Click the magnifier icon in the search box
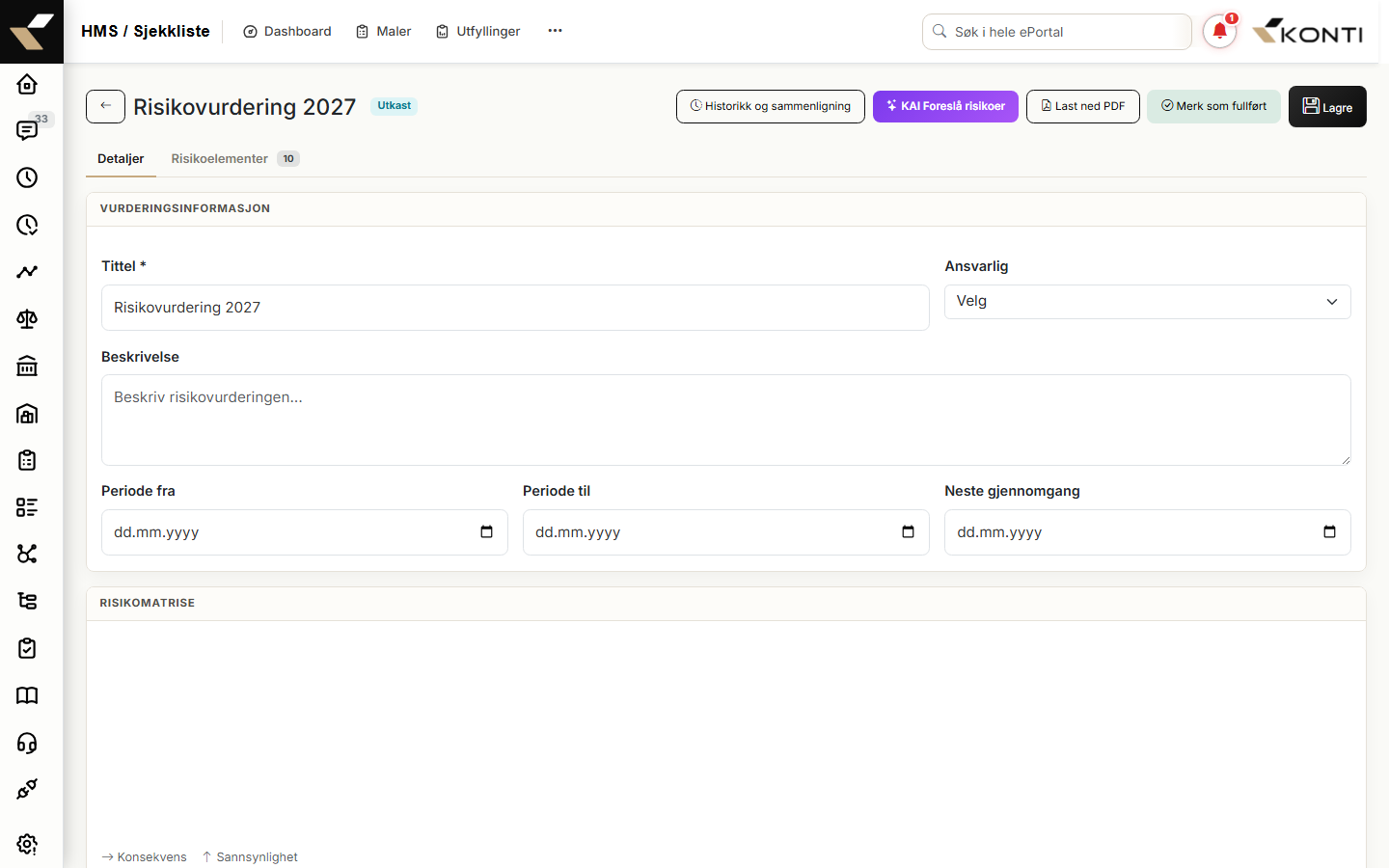1389x868 pixels. 940,31
